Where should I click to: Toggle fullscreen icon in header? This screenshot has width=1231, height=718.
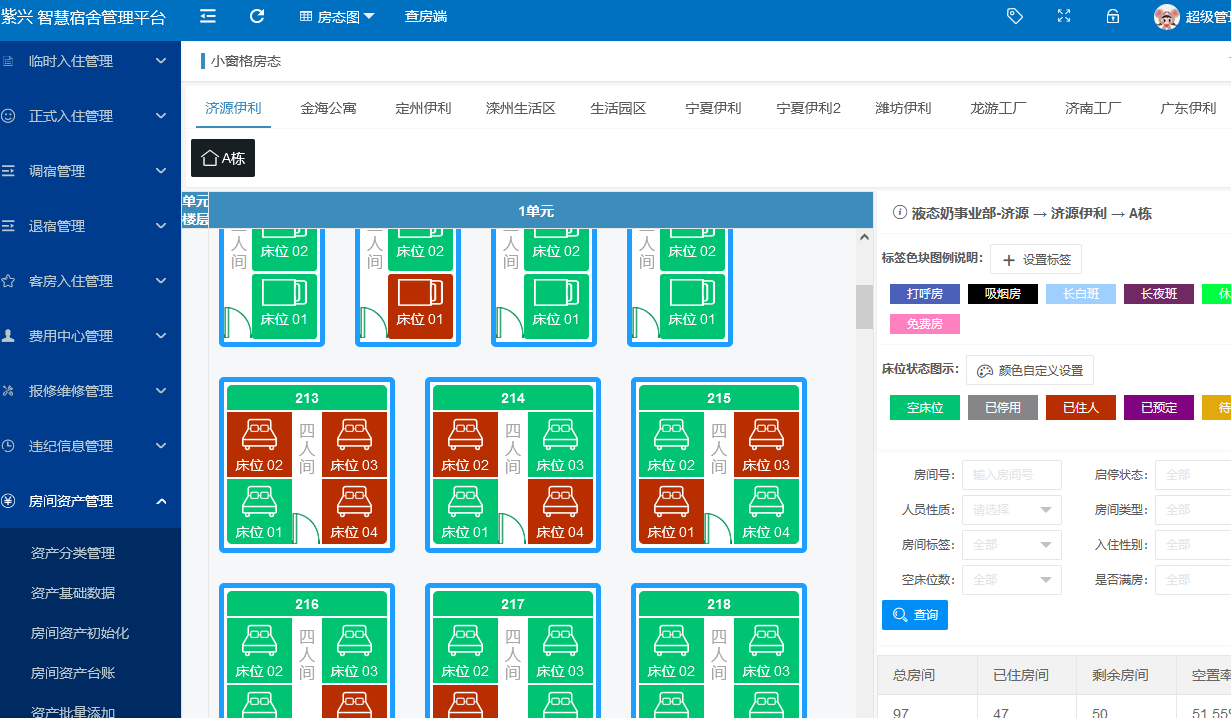point(1064,16)
